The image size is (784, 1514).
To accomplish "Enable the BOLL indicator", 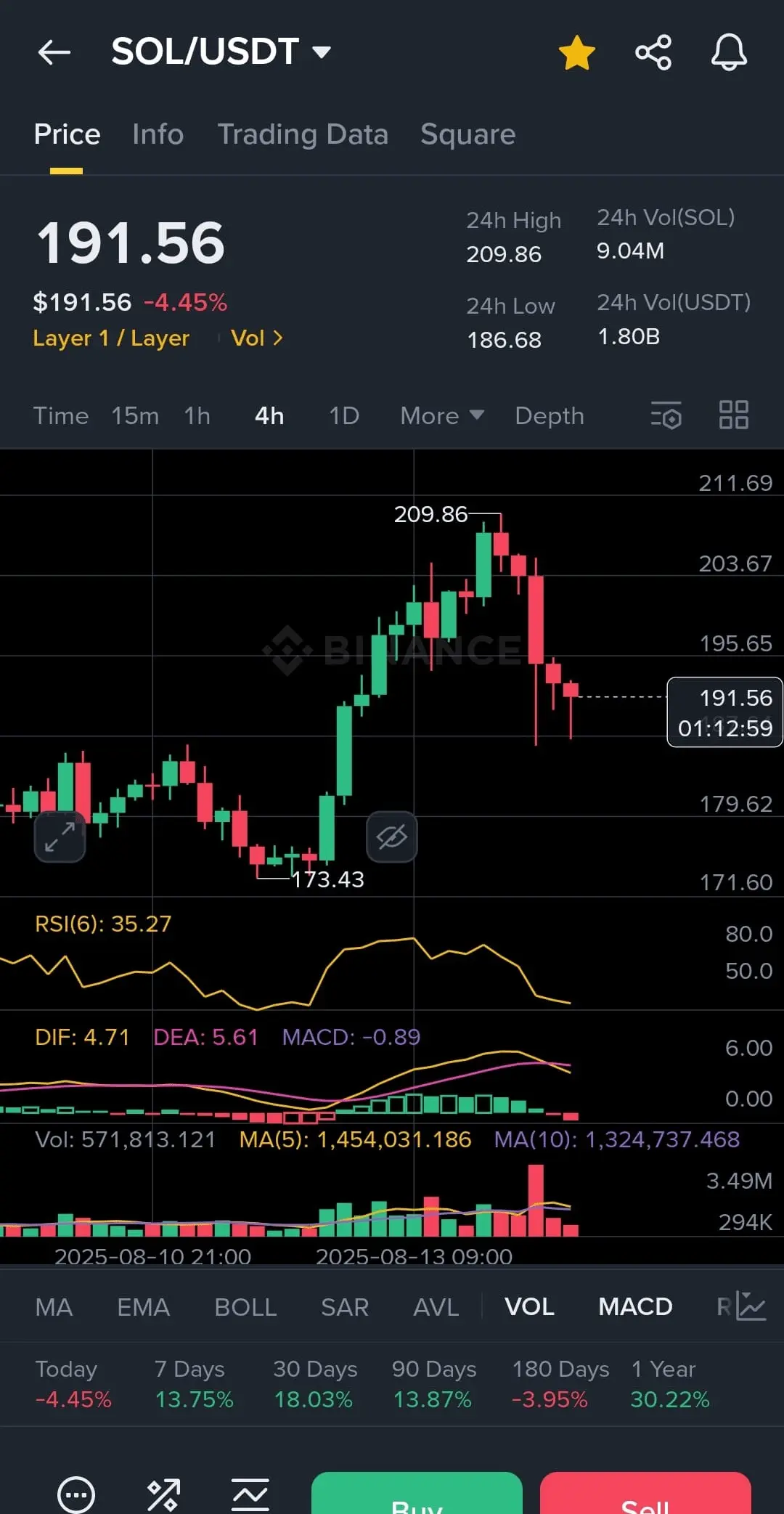I will pyautogui.click(x=245, y=1307).
